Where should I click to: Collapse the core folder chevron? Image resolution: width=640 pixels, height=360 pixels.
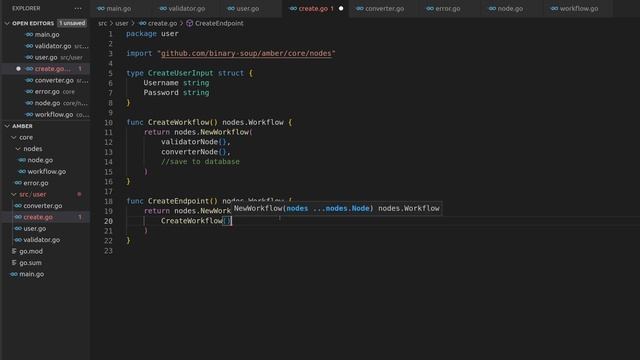tap(14, 138)
